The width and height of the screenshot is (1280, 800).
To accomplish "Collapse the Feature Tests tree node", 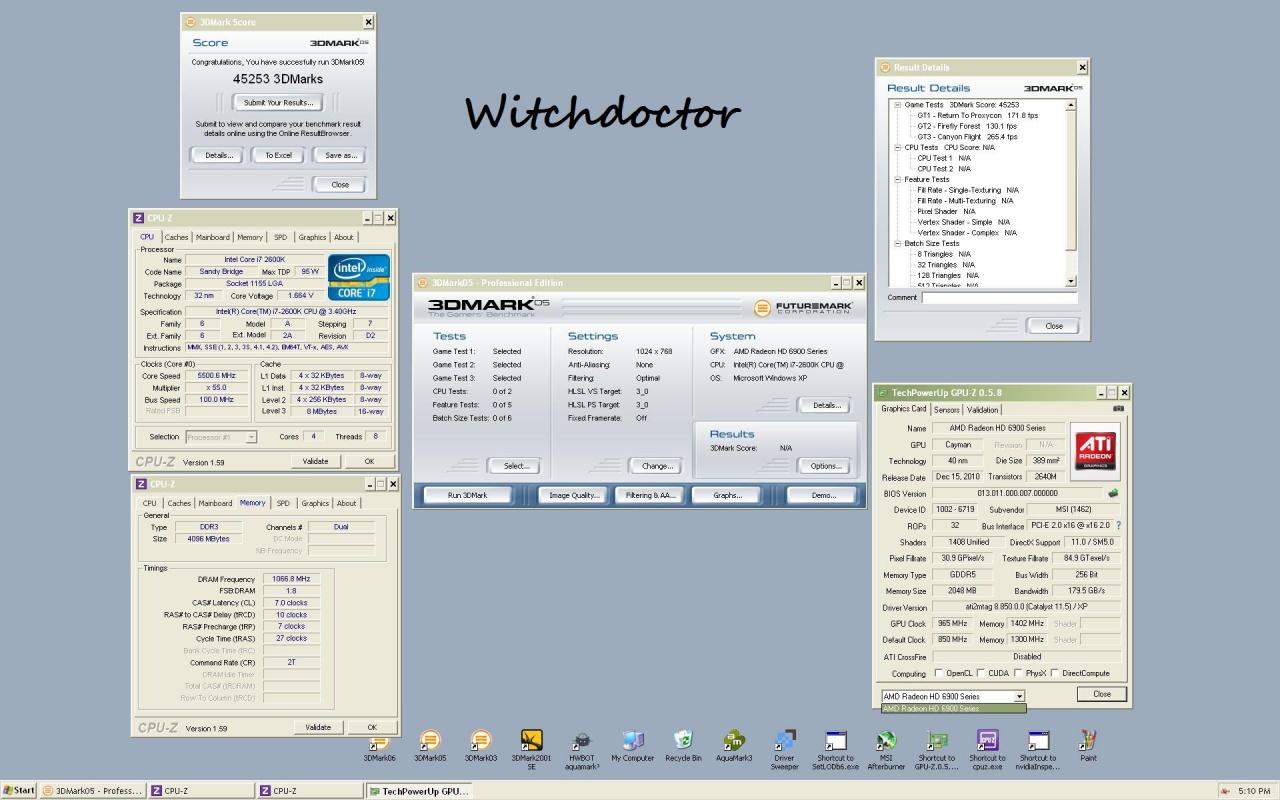I will [x=897, y=180].
